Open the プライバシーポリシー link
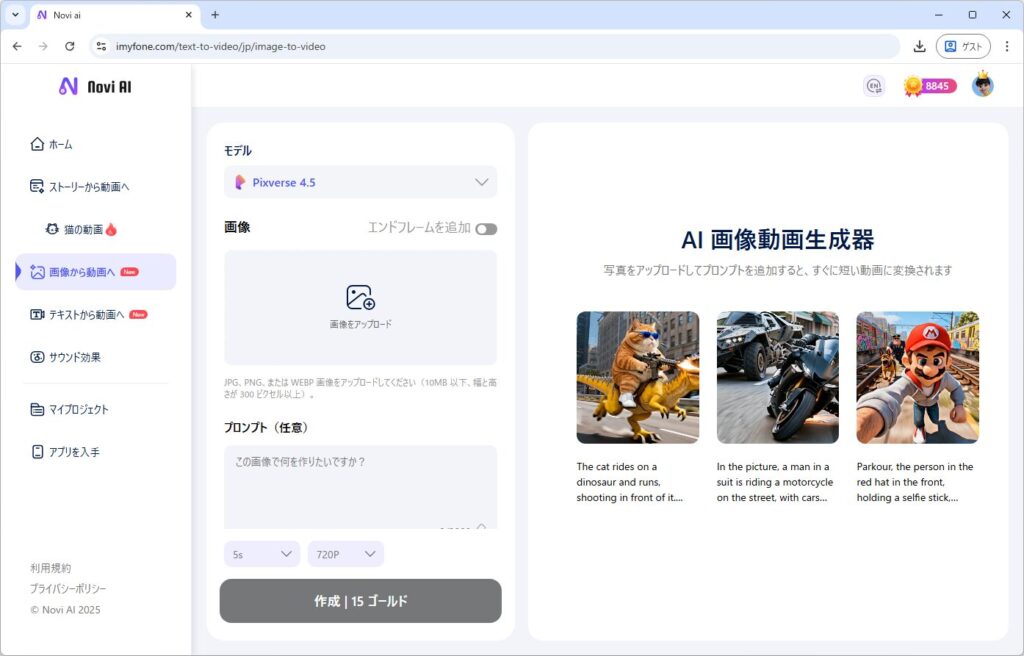1024x656 pixels. (68, 589)
